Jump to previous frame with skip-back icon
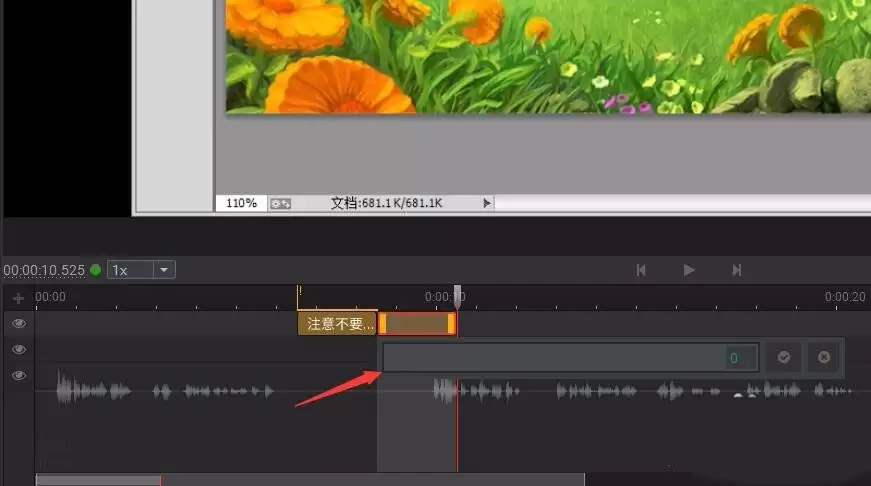The image size is (871, 486). click(x=641, y=270)
